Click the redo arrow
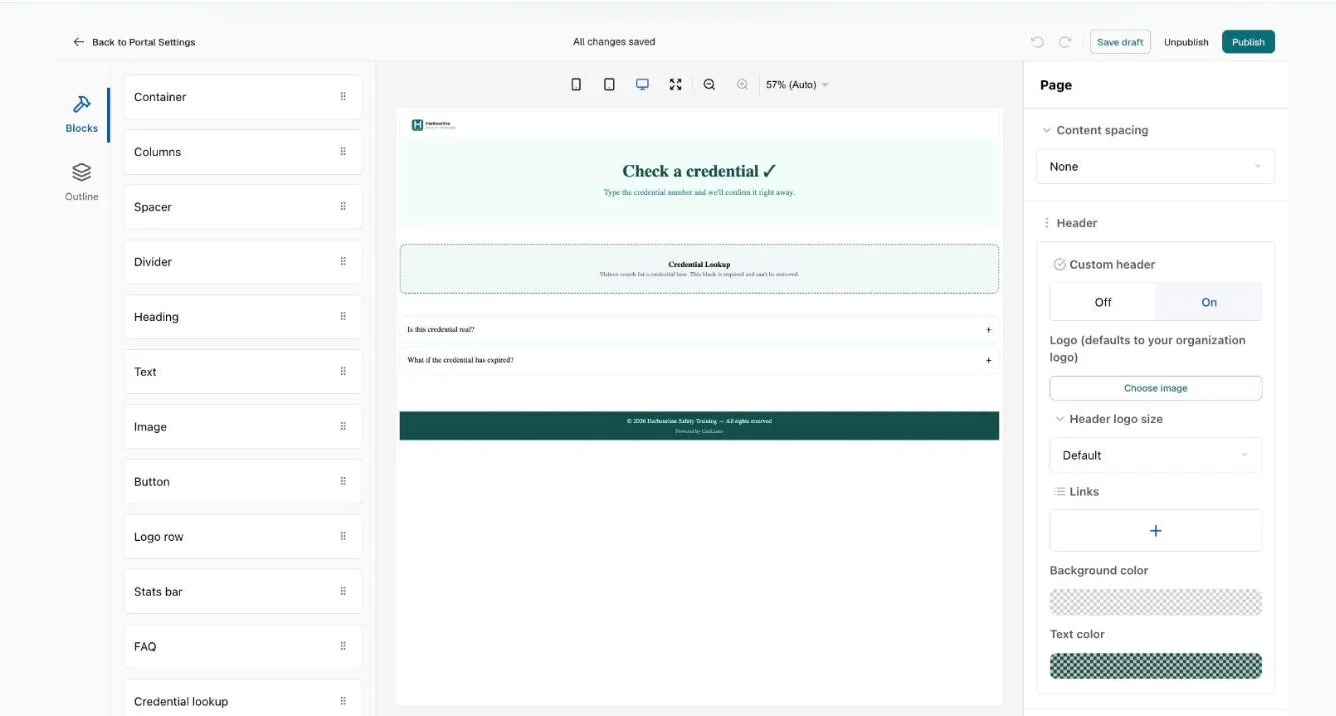This screenshot has height=716, width=1336. tap(1065, 42)
